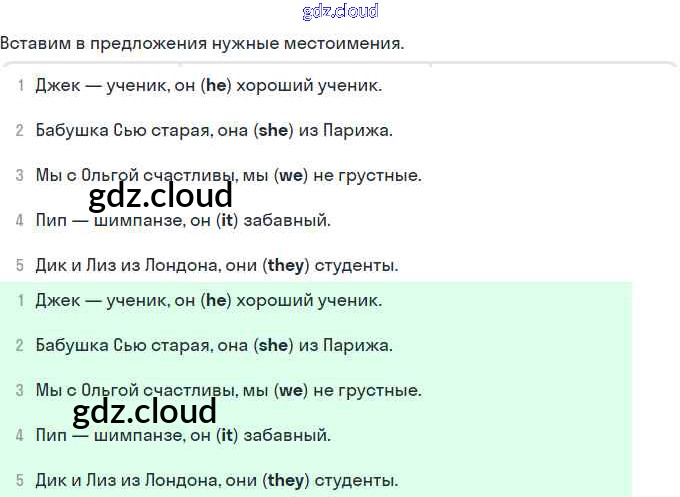Click the gdz.cloud watermark in the green section
The height and width of the screenshot is (497, 680).
145,411
